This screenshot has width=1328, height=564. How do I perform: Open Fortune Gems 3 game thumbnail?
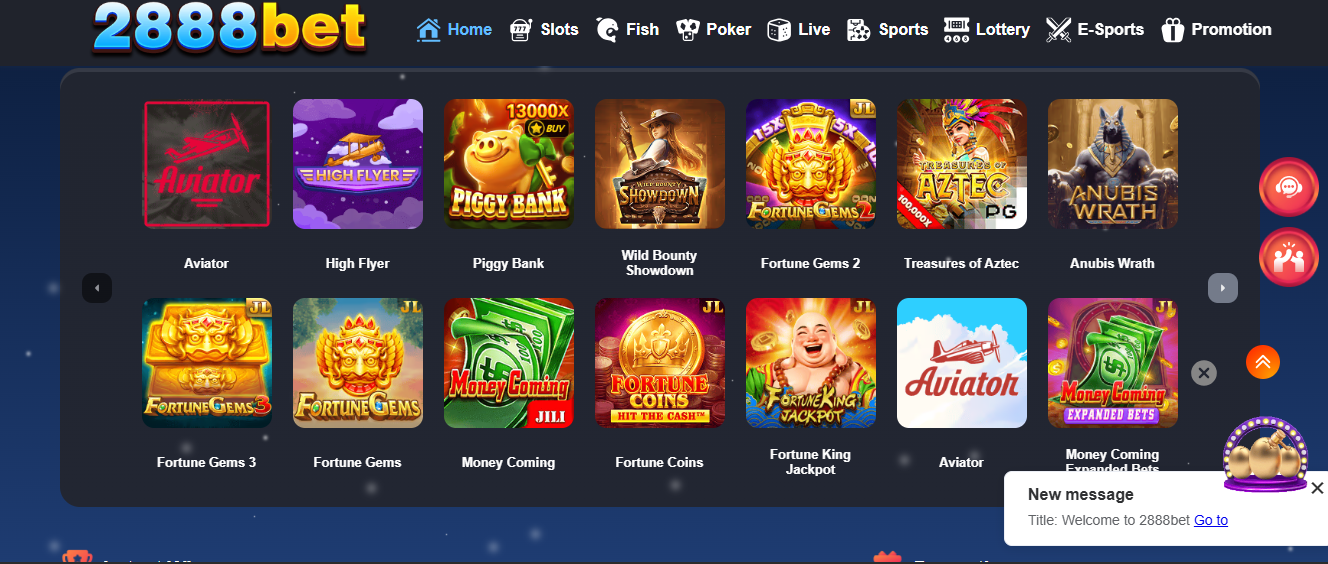(207, 363)
